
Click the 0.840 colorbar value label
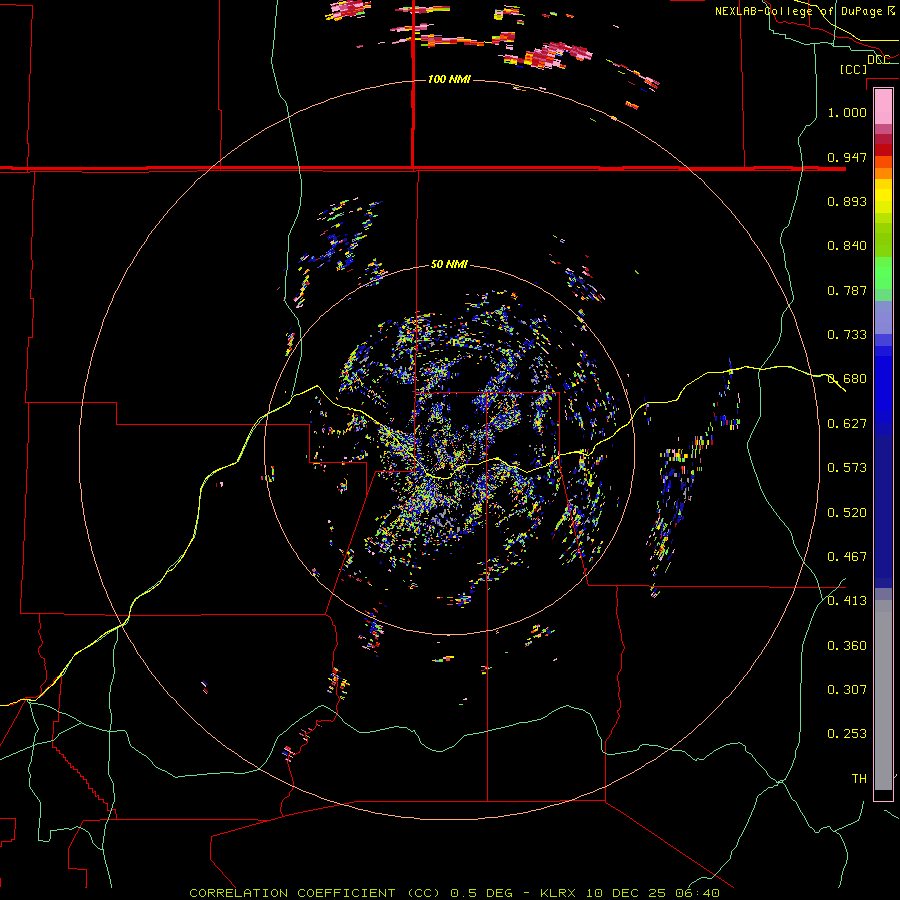[x=847, y=246]
